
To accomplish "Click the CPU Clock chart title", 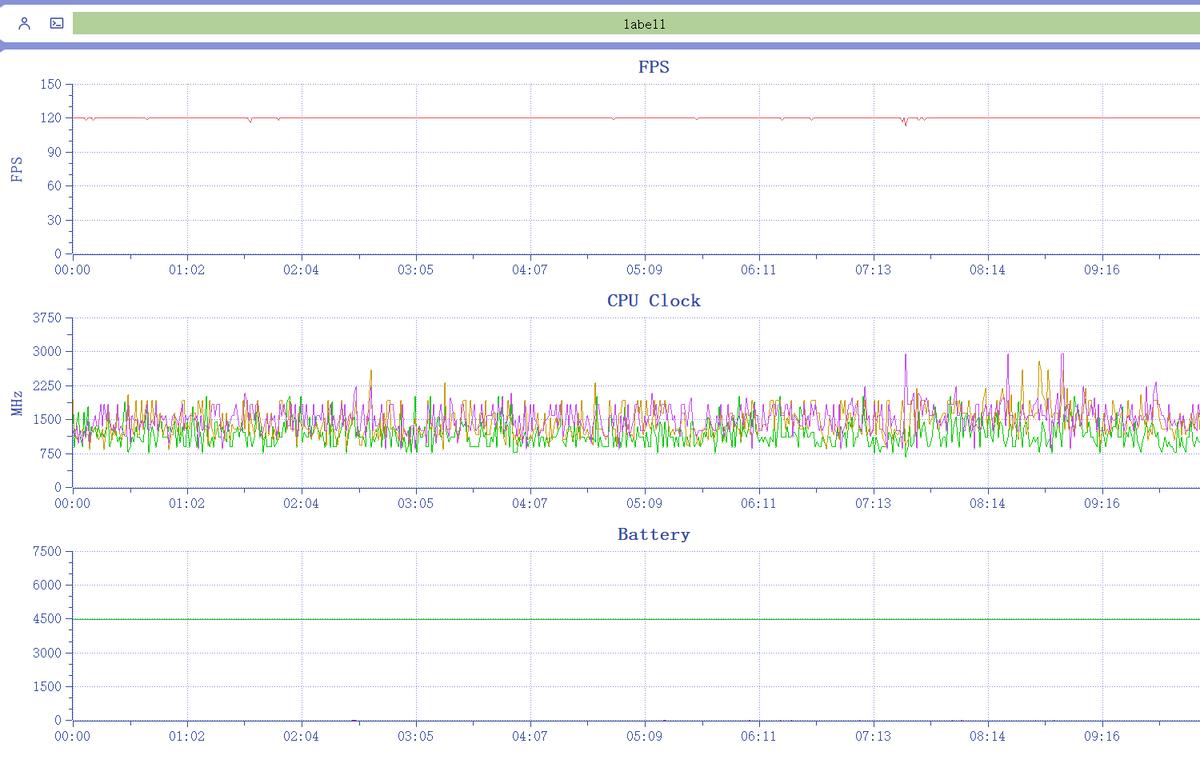I will tap(653, 300).
